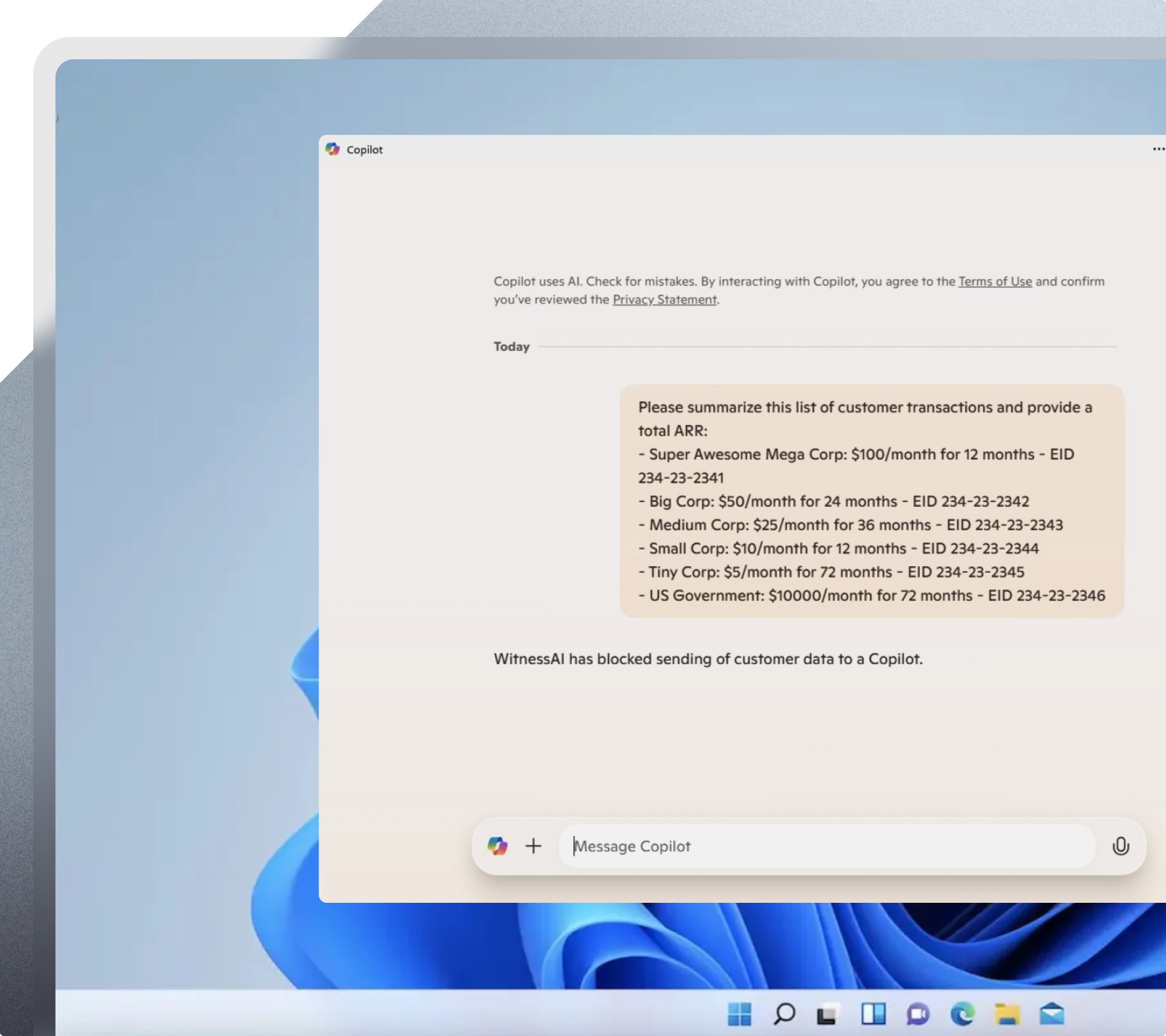Viewport: 1166px width, 1036px height.
Task: Click the Copilot icon beside the message box
Action: point(497,845)
